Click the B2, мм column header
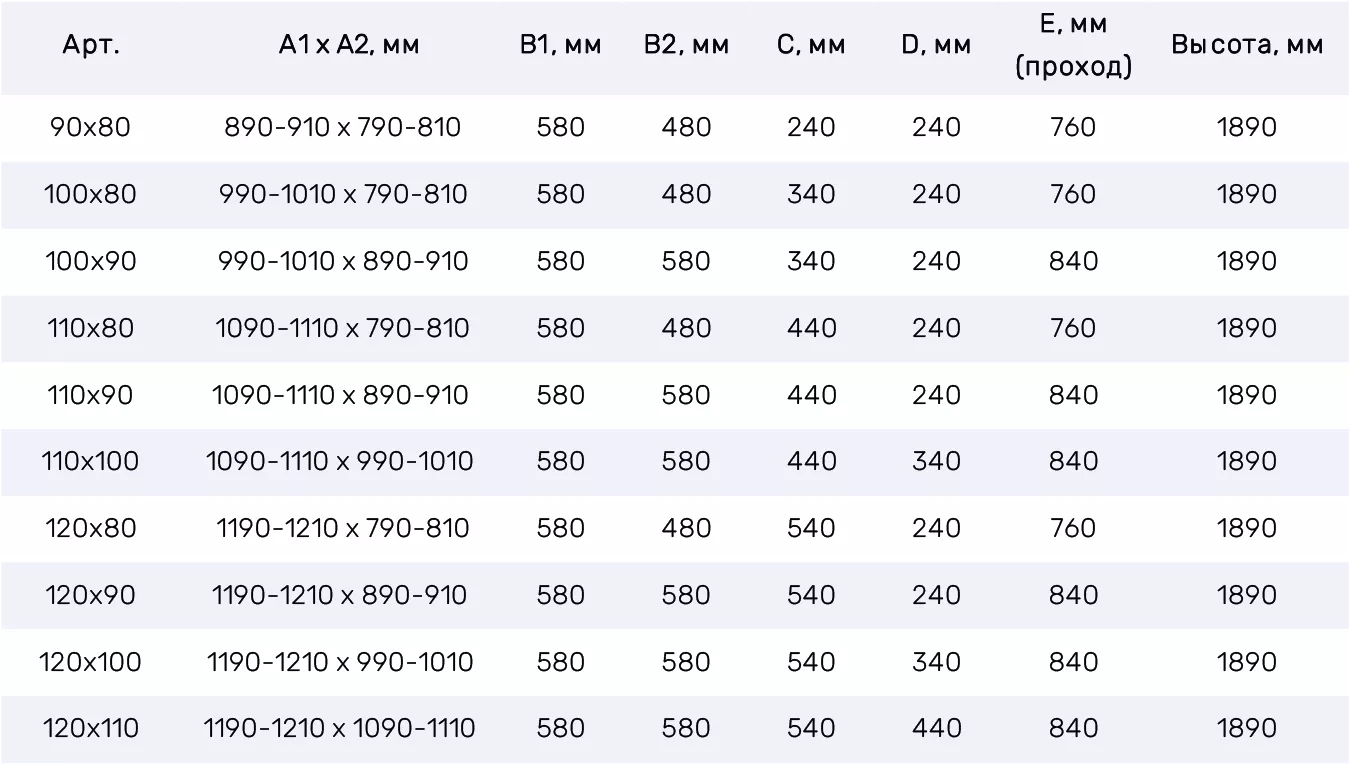 (686, 46)
